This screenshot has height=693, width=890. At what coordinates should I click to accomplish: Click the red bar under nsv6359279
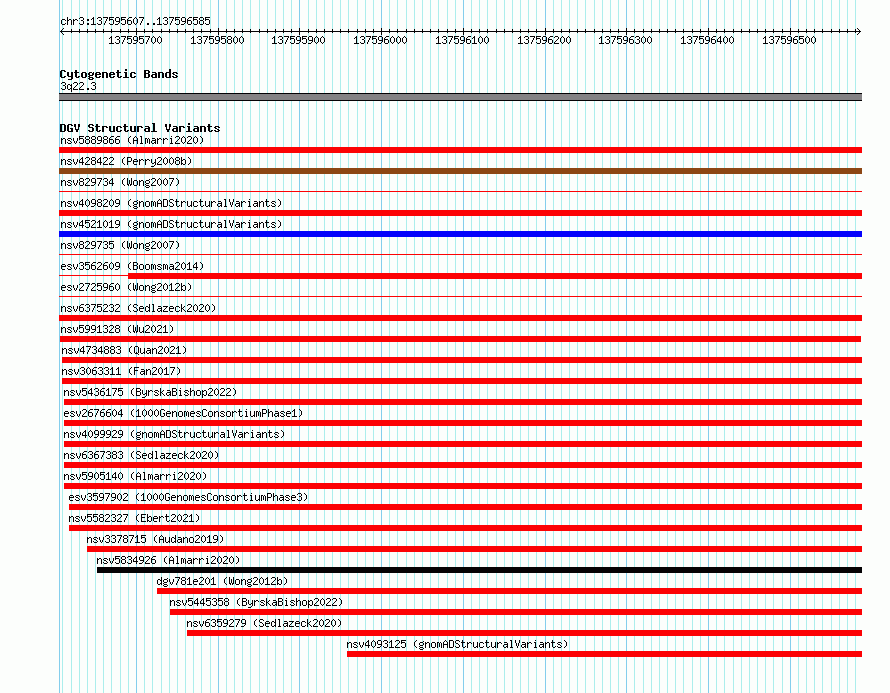pyautogui.click(x=524, y=633)
